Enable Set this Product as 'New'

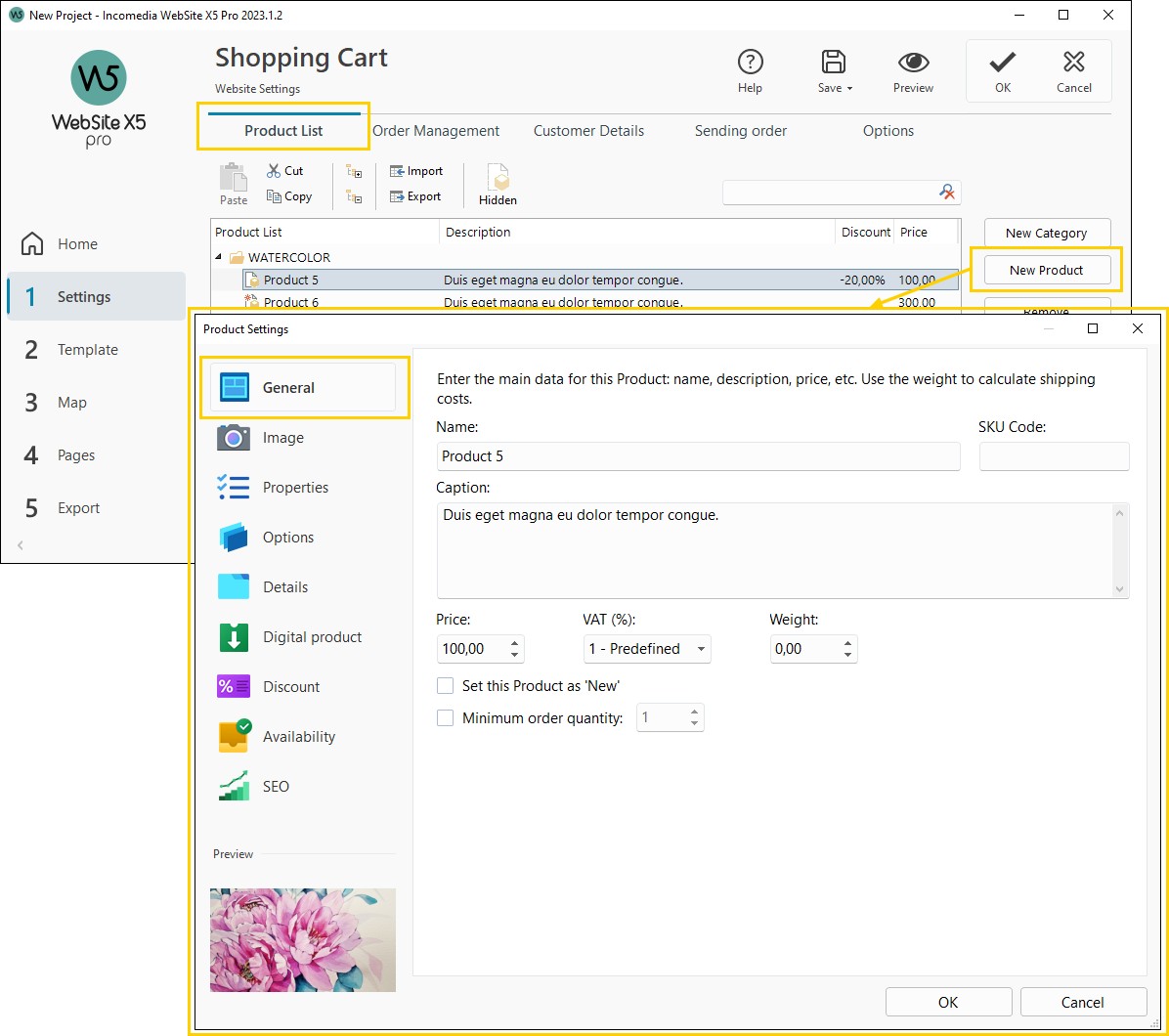[446, 685]
